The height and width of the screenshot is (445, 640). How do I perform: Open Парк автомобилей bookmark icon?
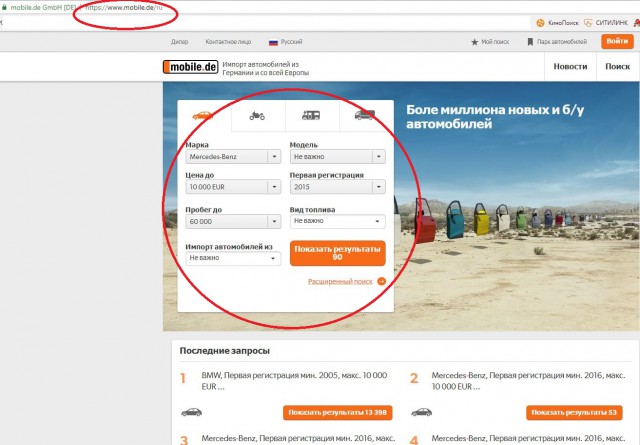[x=530, y=42]
